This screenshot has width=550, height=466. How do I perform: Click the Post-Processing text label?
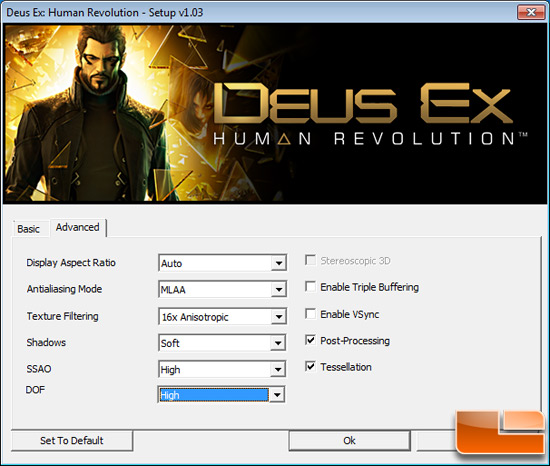[x=355, y=341]
